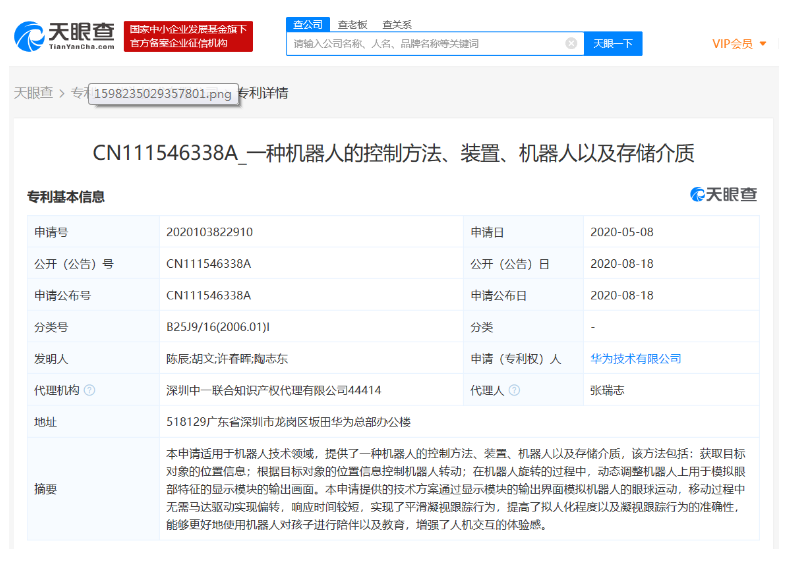Select application date 2020-05-08
This screenshot has height=569, width=791.
(x=622, y=232)
